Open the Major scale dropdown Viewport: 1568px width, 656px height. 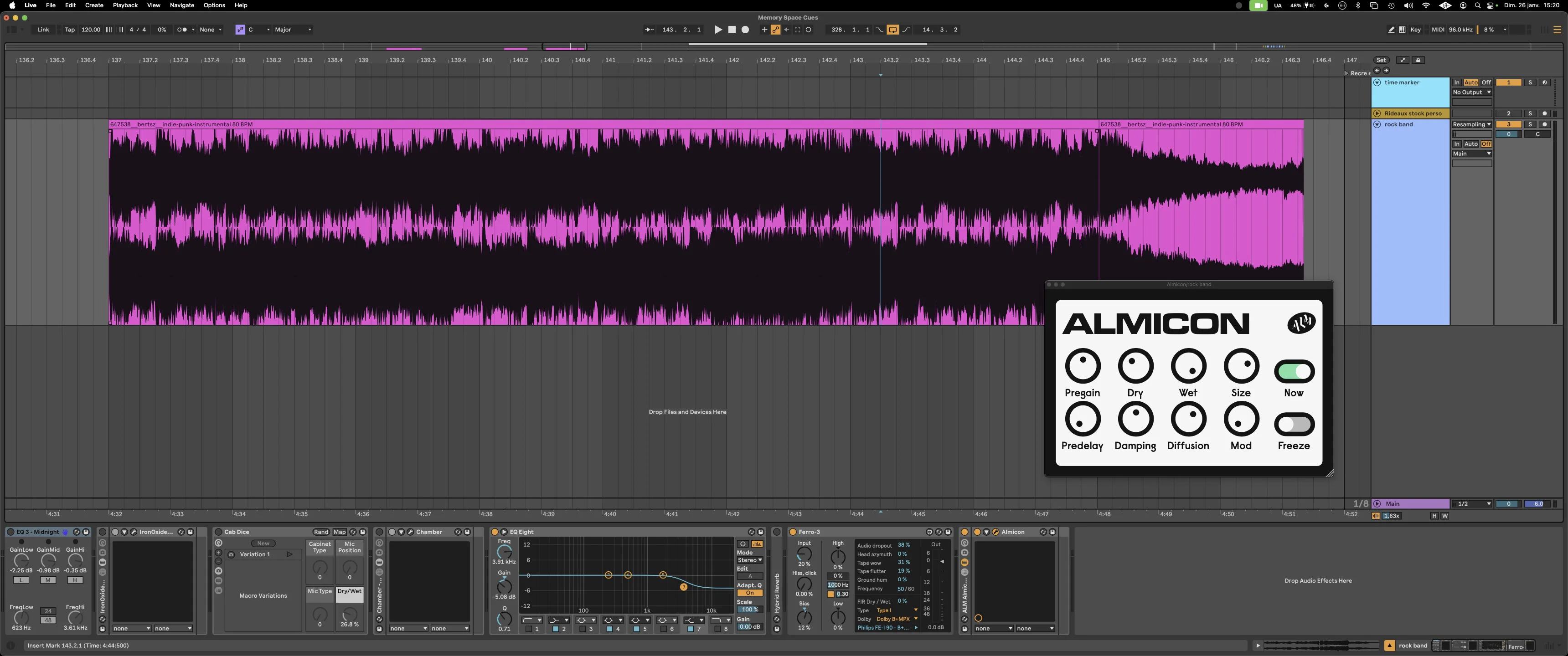click(x=293, y=30)
